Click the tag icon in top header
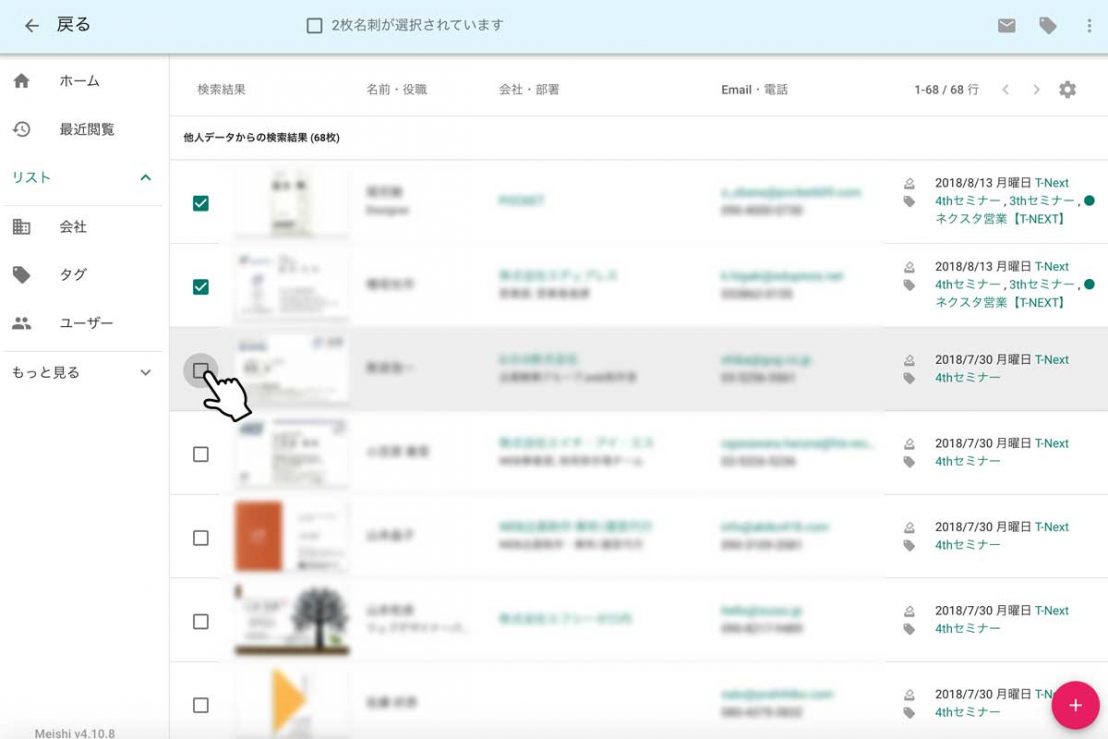The width and height of the screenshot is (1108, 739). tap(1048, 26)
